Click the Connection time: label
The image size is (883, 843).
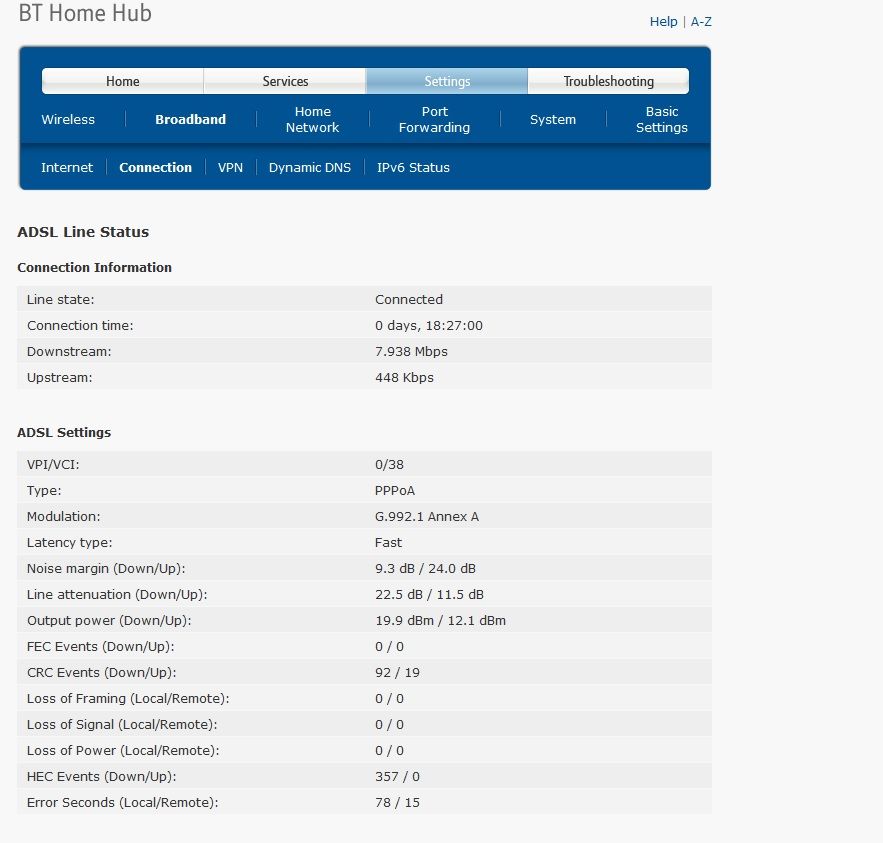(80, 325)
